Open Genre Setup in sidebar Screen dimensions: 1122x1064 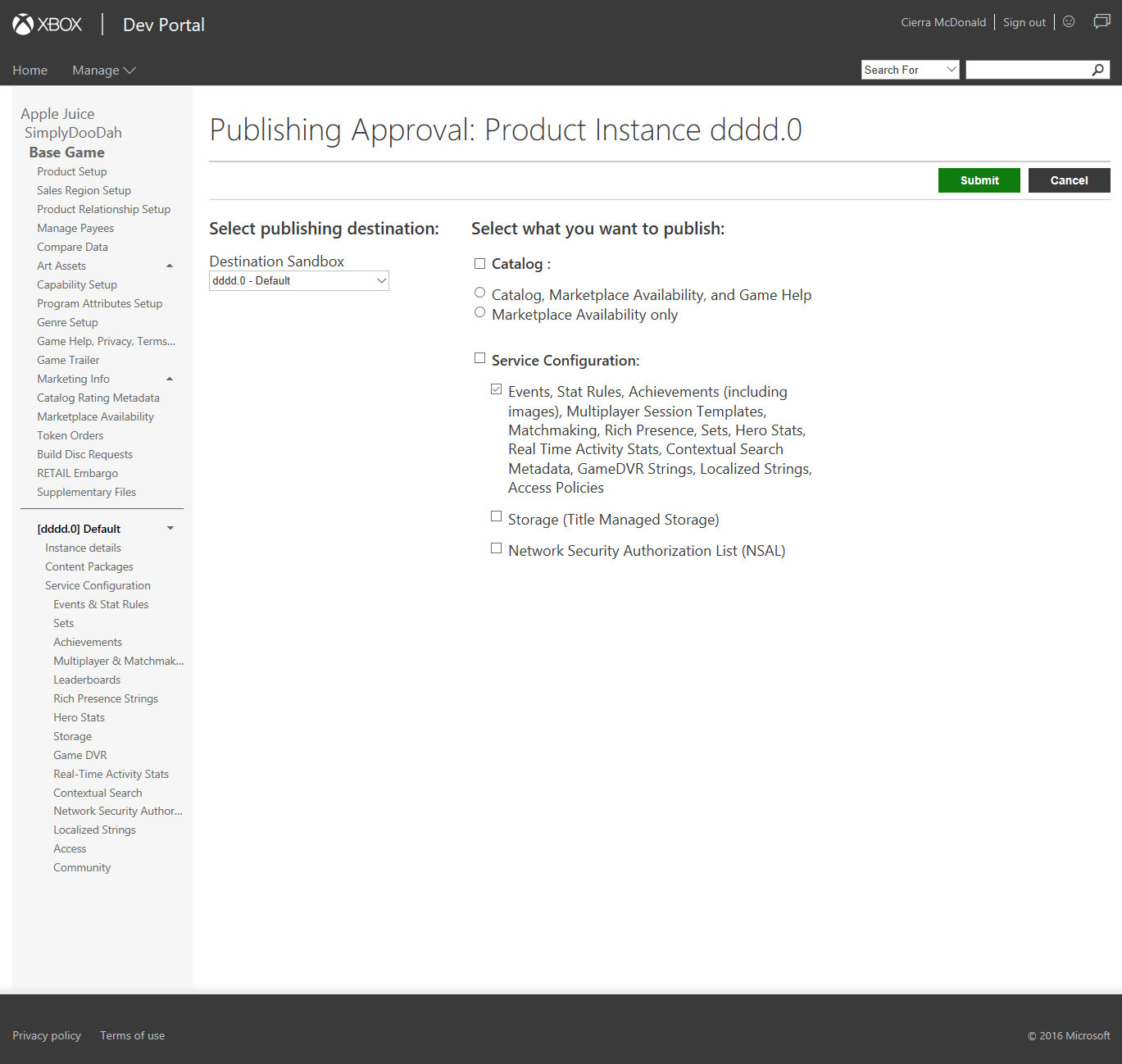pos(67,322)
